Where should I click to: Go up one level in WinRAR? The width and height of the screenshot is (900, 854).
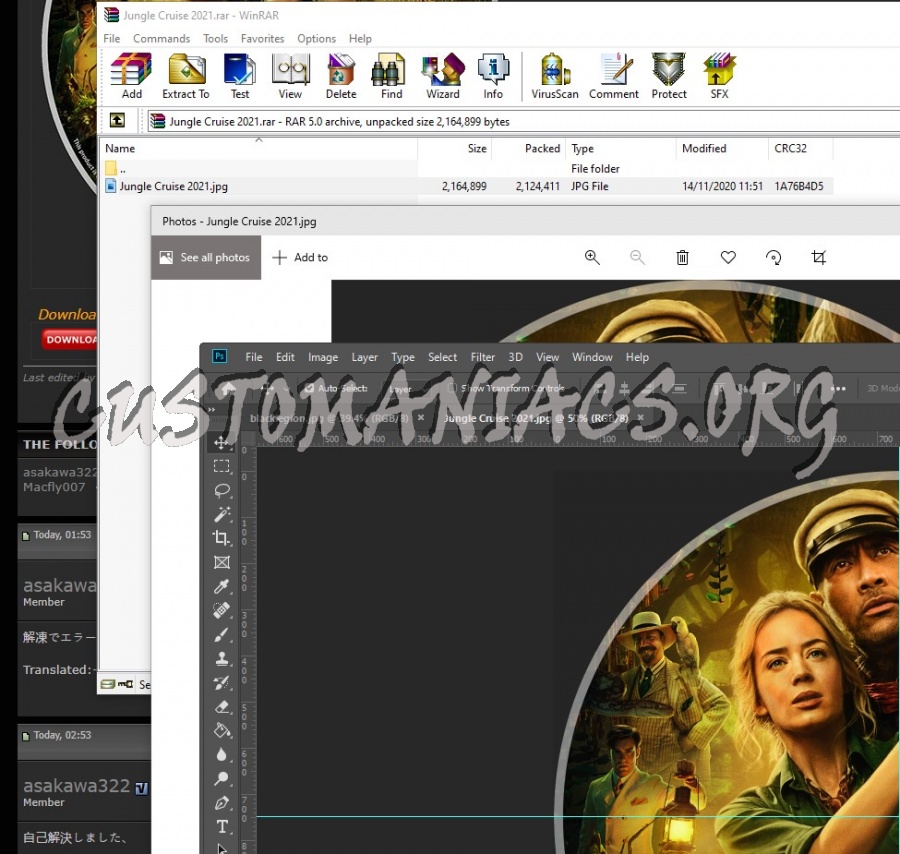pyautogui.click(x=117, y=121)
